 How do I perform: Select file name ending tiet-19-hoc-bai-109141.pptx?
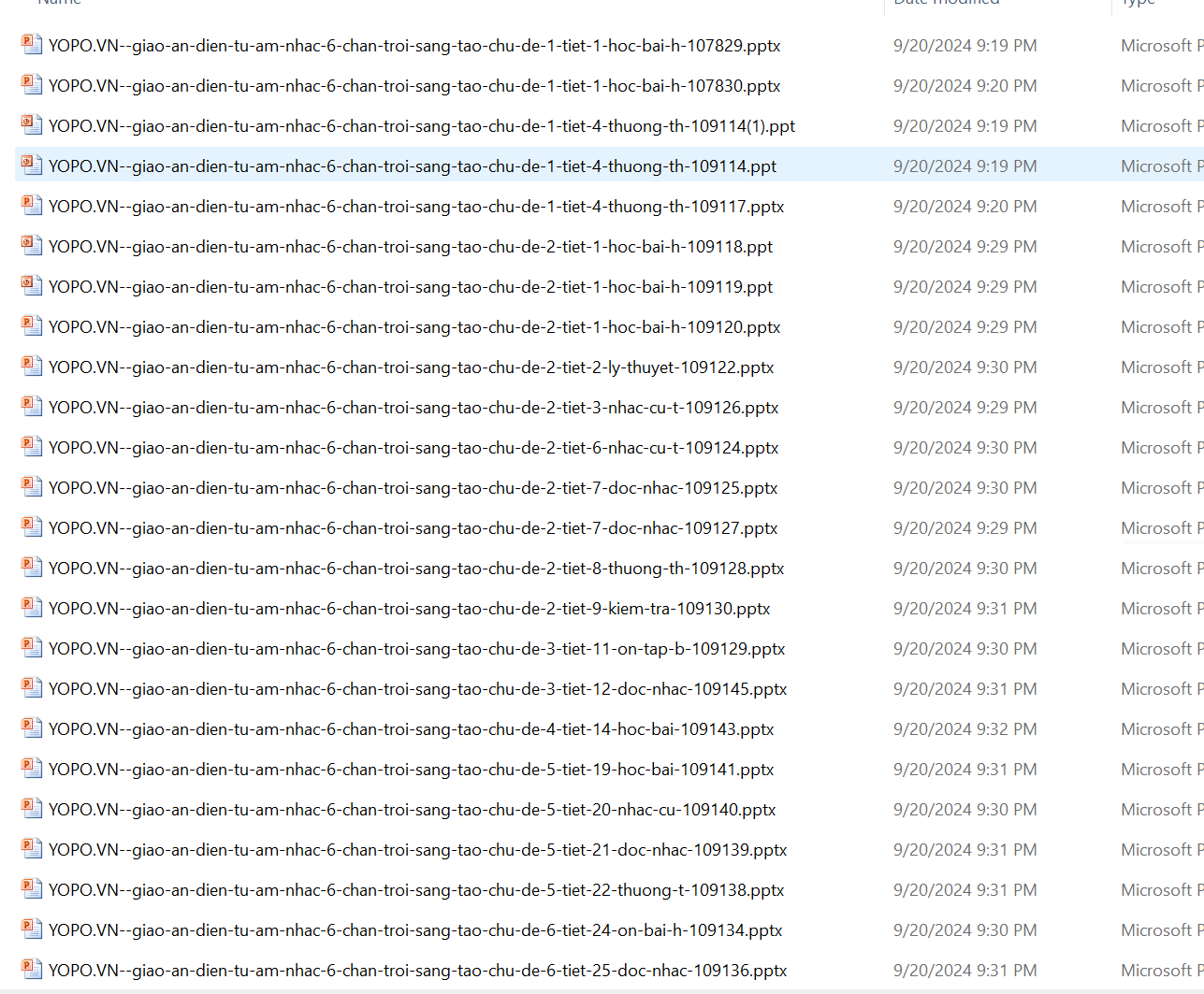[412, 770]
